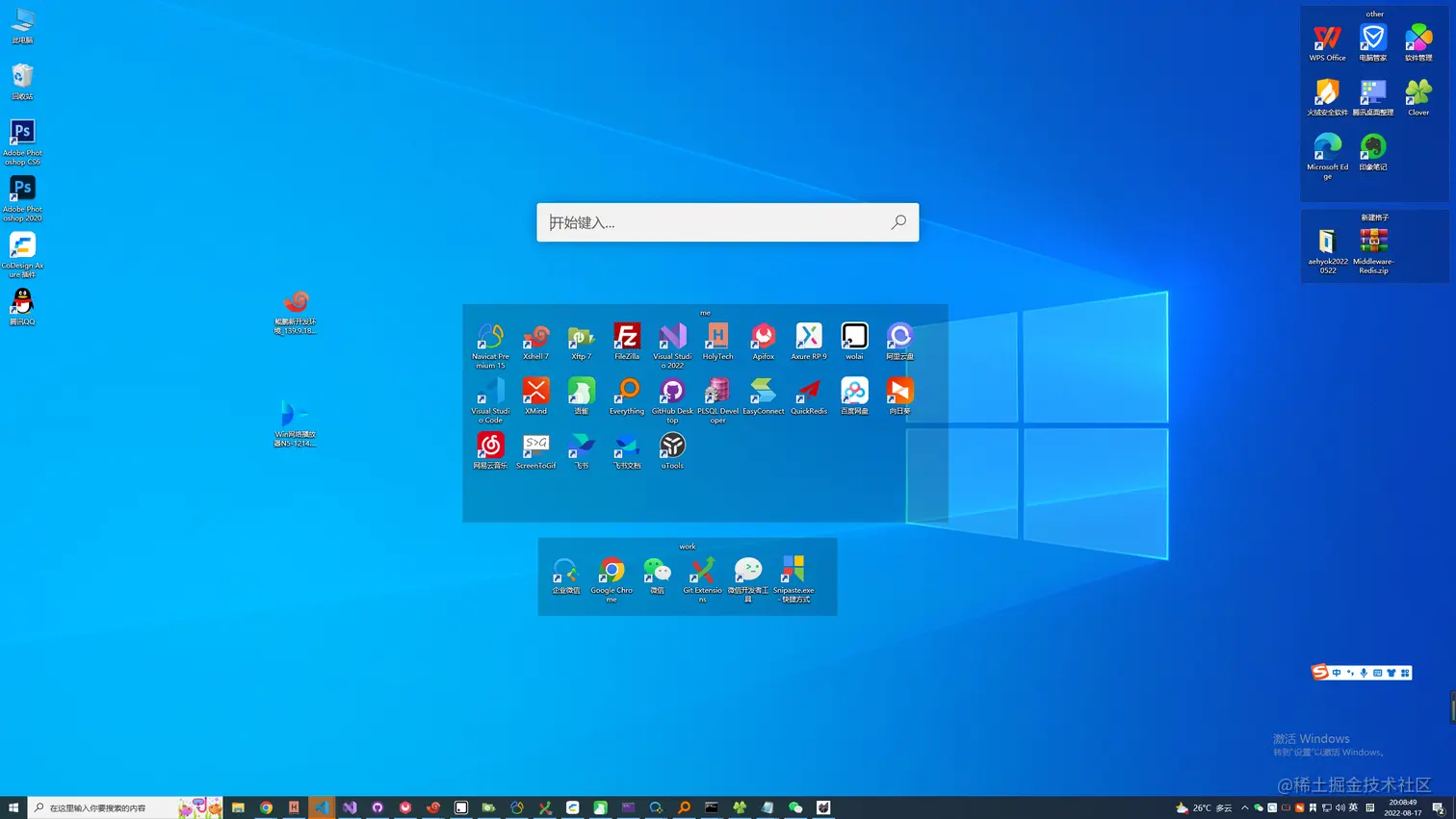Viewport: 1456px width, 819px height.
Task: Launch Microsoft Edge desktop shortcut
Action: coord(1327,156)
